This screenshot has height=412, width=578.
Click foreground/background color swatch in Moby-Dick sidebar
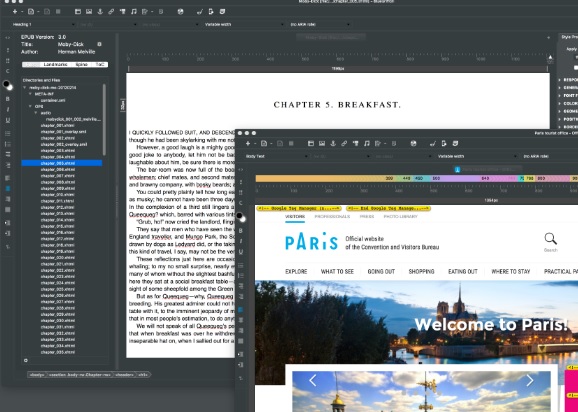click(8, 85)
